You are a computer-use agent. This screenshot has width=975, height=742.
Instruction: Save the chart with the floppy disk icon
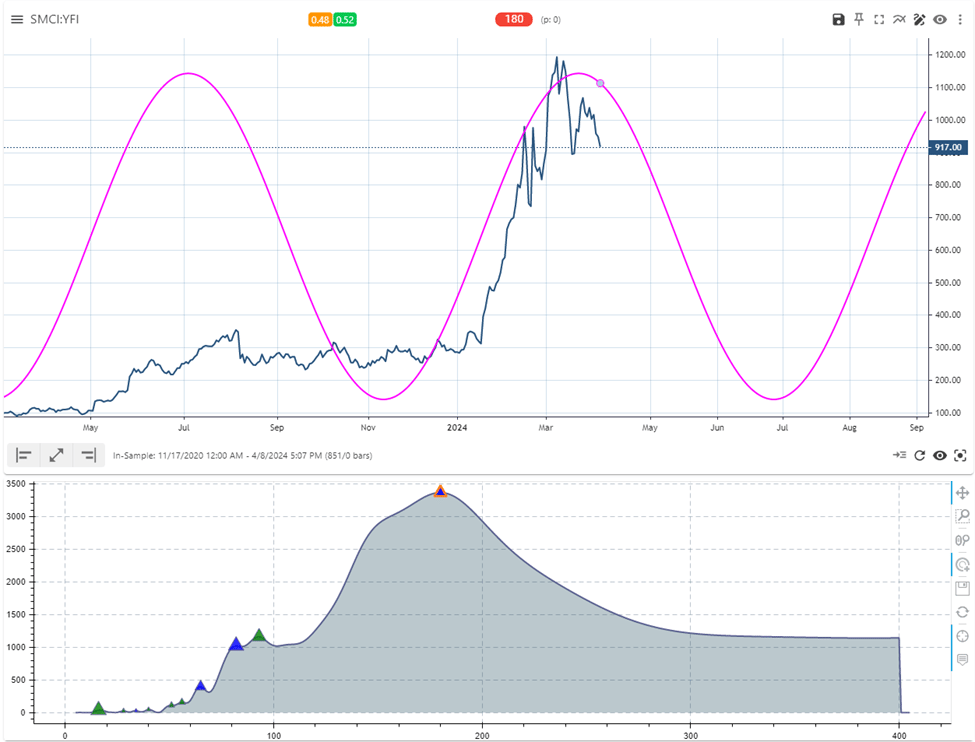click(x=838, y=19)
